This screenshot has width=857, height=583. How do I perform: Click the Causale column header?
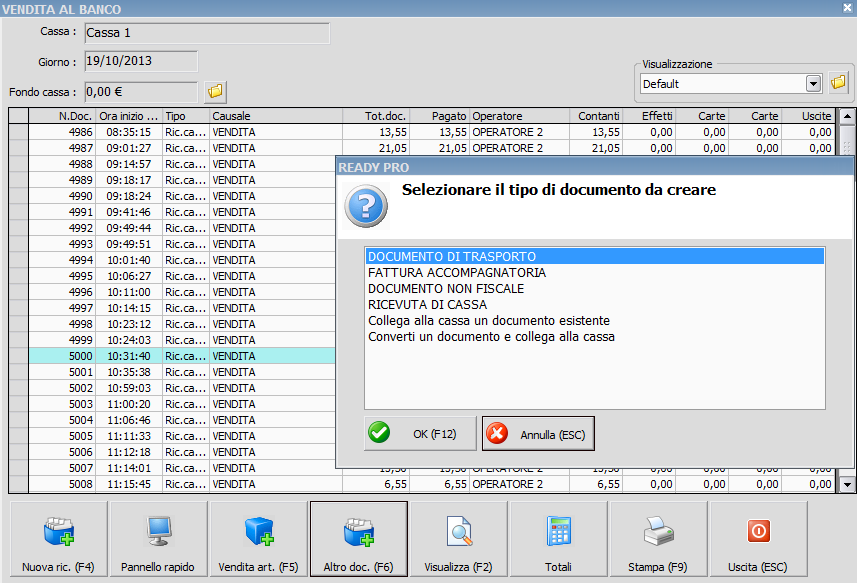pyautogui.click(x=276, y=116)
